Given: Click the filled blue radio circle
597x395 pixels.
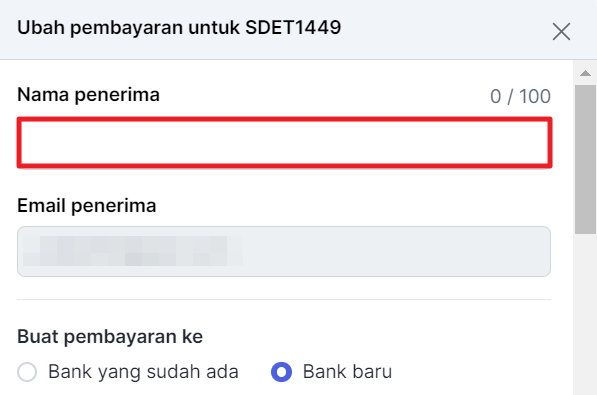Looking at the screenshot, I should tap(281, 372).
